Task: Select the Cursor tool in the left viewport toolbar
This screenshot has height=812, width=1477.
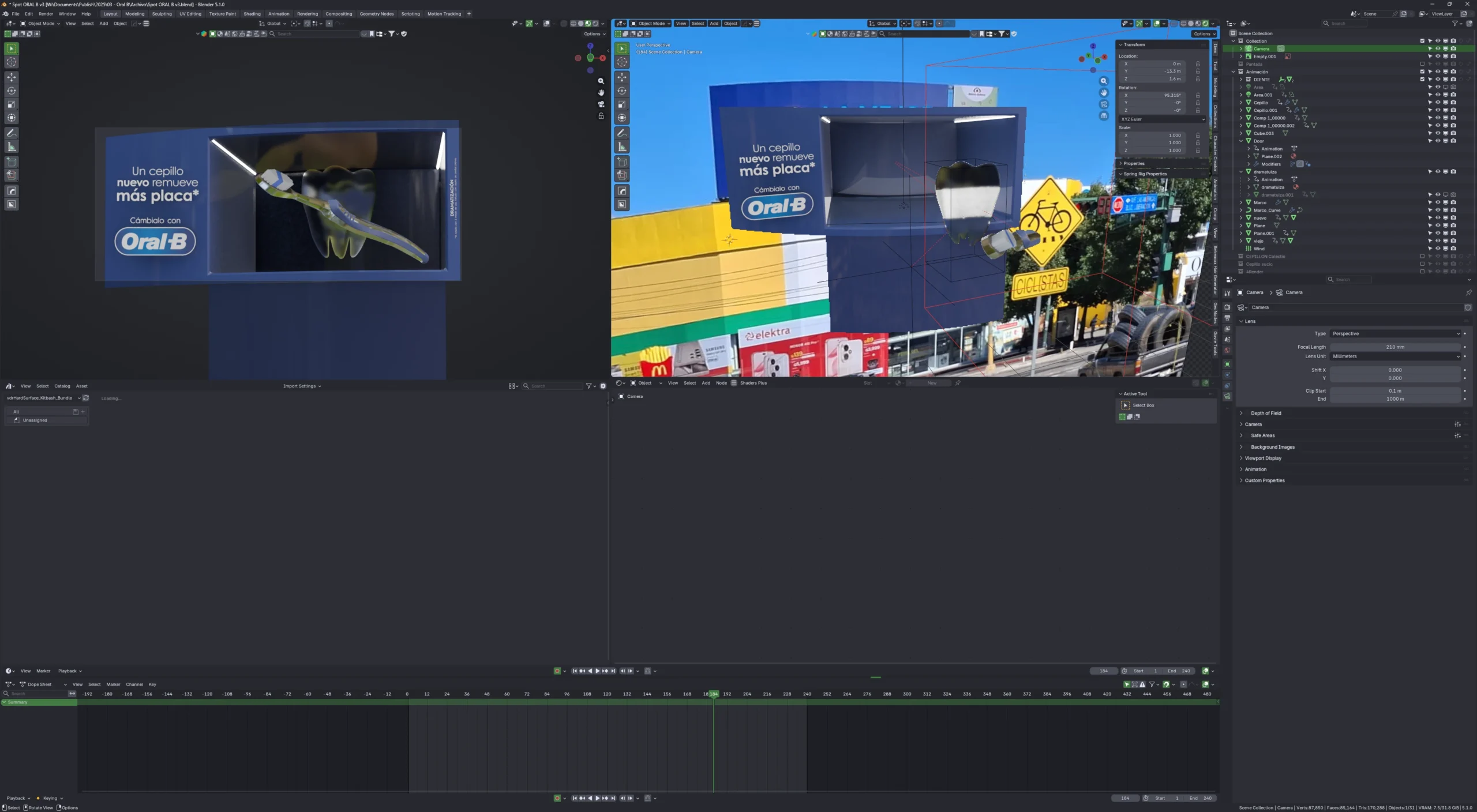Action: (12, 62)
